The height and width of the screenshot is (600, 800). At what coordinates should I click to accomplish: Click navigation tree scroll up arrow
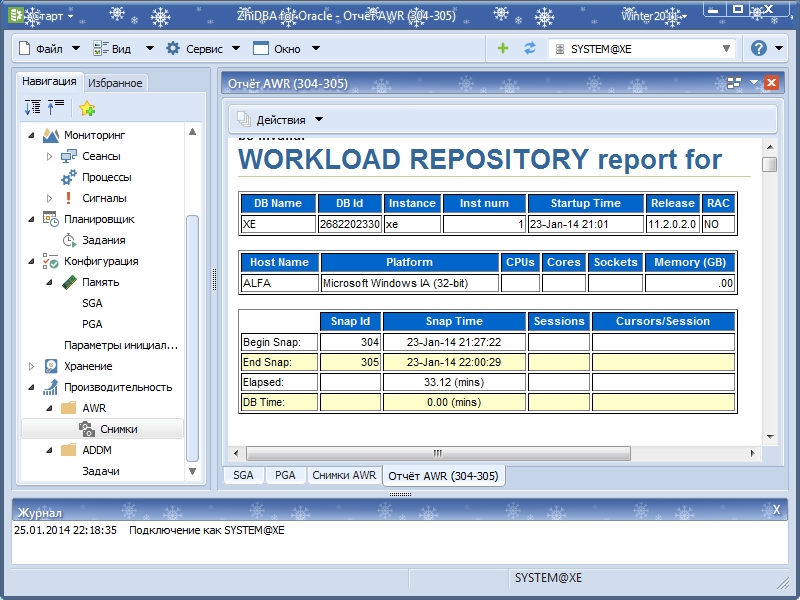tap(192, 132)
